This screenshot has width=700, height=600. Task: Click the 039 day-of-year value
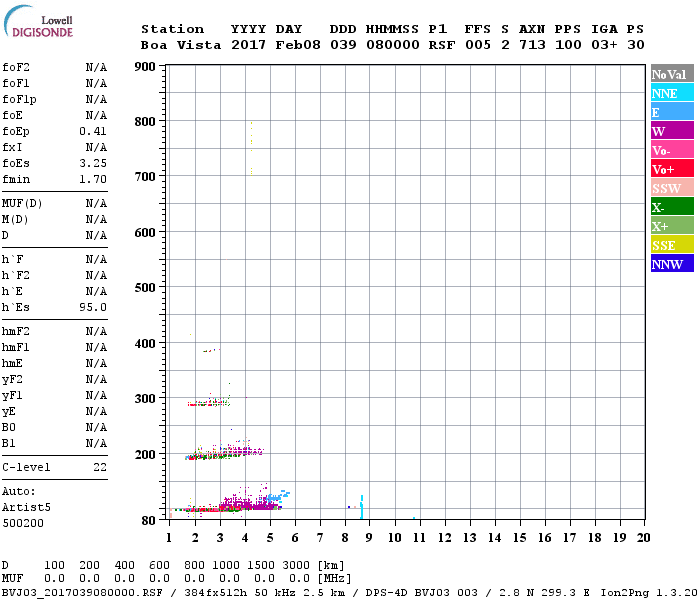[343, 45]
